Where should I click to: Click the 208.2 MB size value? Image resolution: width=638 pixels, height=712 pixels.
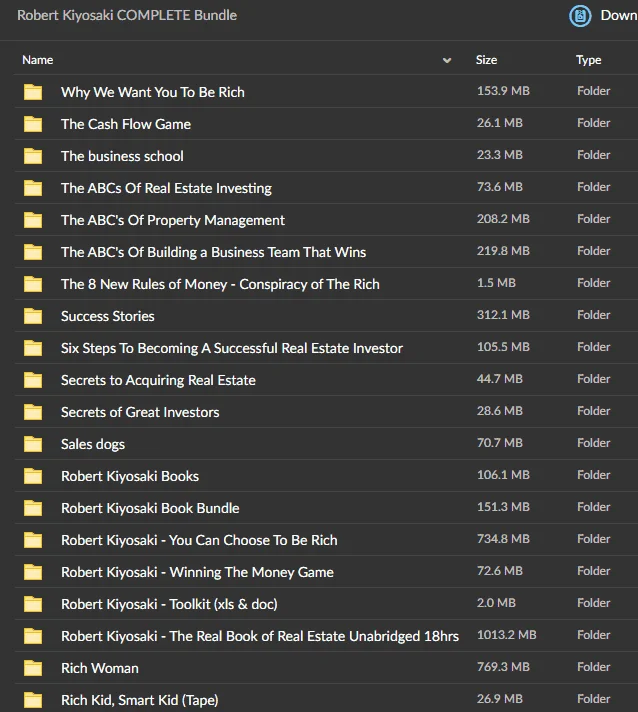click(503, 219)
